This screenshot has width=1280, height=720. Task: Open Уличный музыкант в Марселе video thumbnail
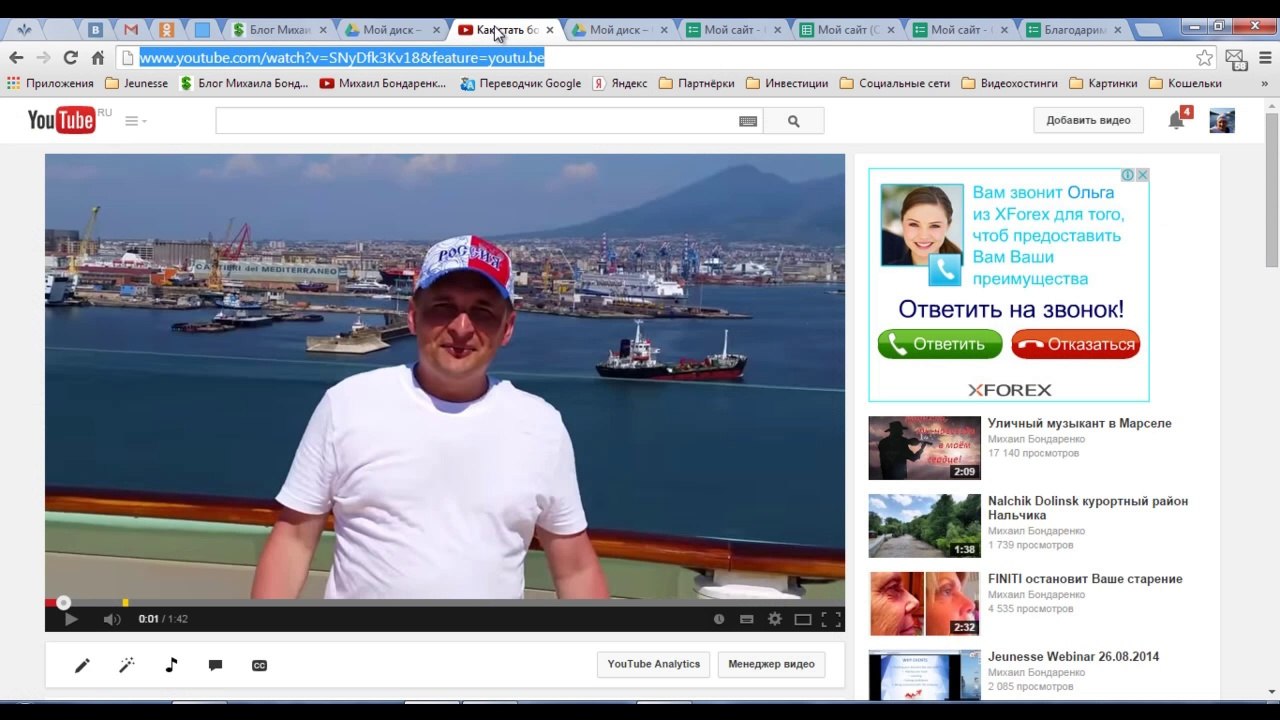coord(924,448)
